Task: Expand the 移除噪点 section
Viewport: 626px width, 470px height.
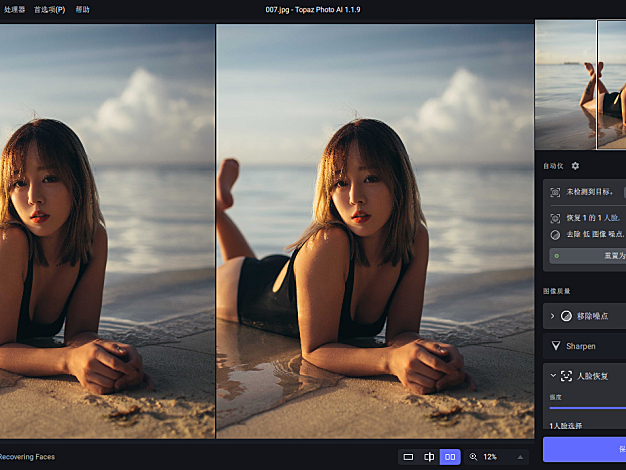Action: pyautogui.click(x=552, y=316)
